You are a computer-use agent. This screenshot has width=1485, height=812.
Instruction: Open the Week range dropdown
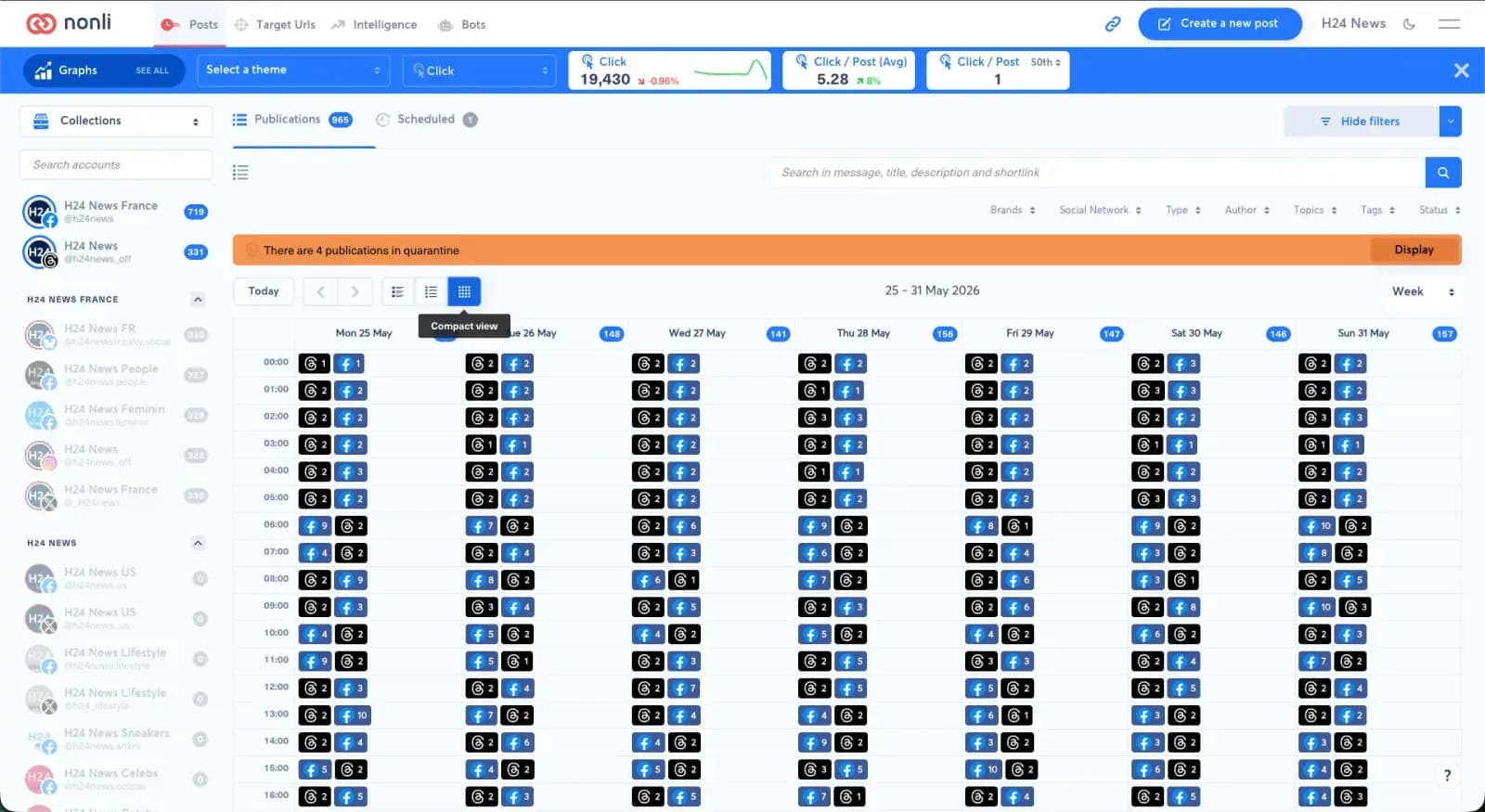tap(1423, 291)
